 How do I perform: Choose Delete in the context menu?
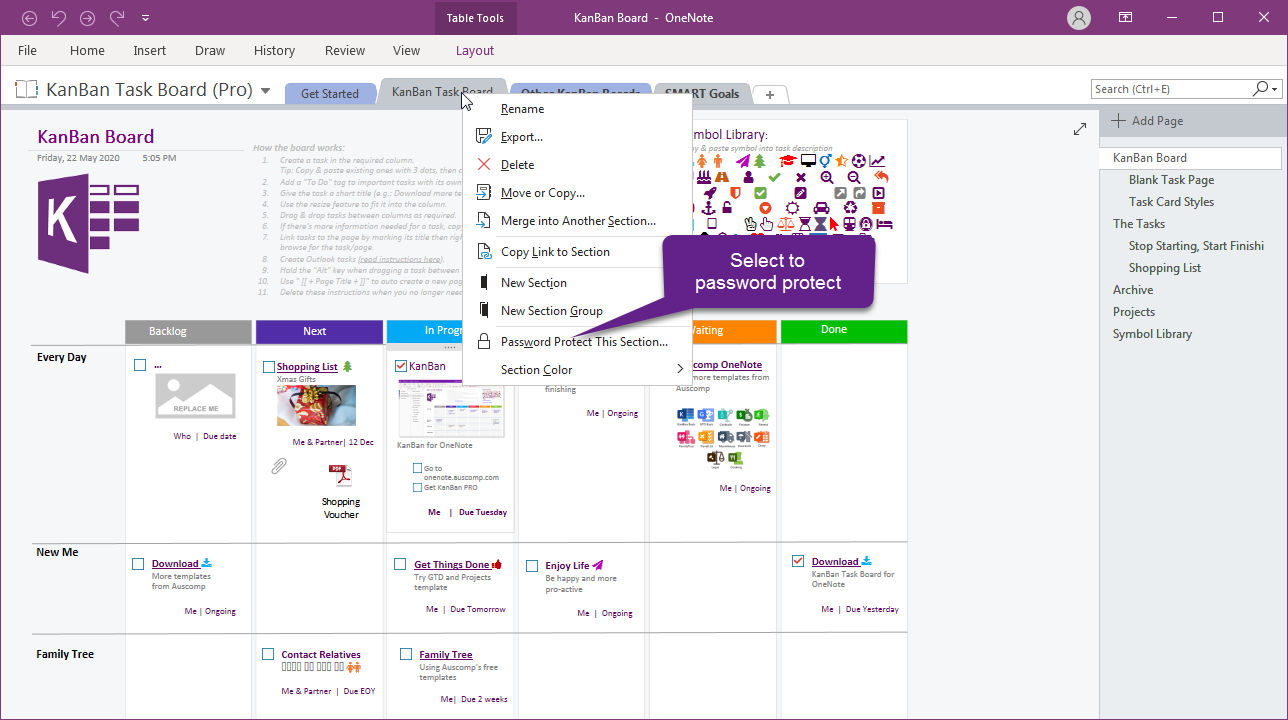click(578, 165)
